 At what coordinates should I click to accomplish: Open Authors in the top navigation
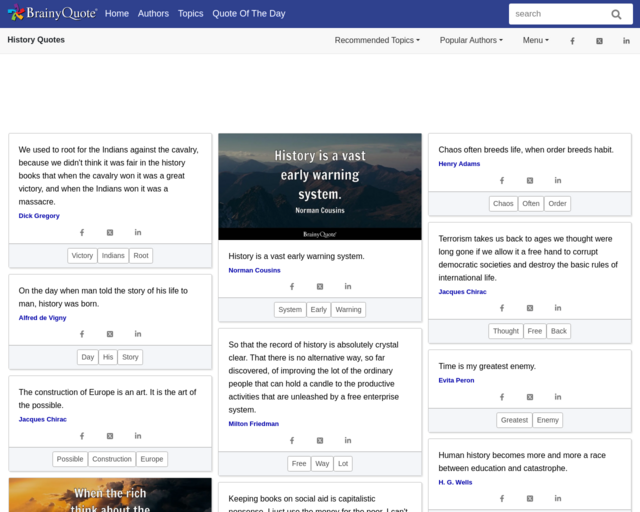point(153,13)
